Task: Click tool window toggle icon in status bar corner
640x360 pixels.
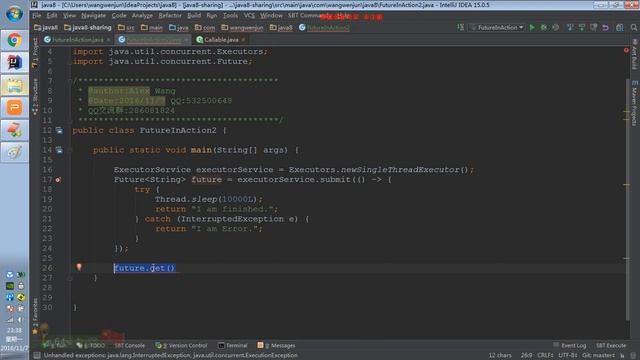Action: click(36, 356)
